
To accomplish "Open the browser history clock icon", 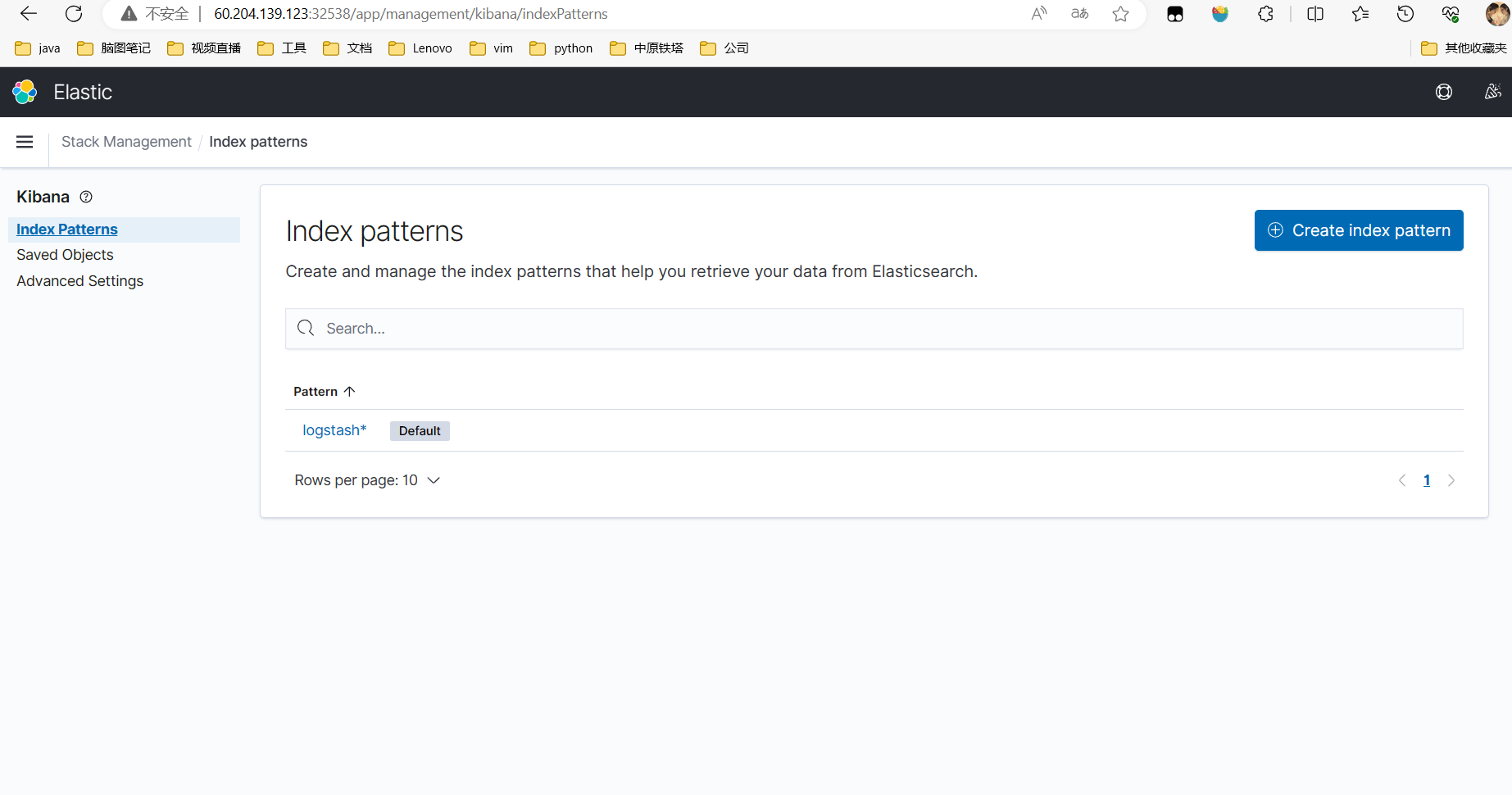I will (x=1405, y=14).
